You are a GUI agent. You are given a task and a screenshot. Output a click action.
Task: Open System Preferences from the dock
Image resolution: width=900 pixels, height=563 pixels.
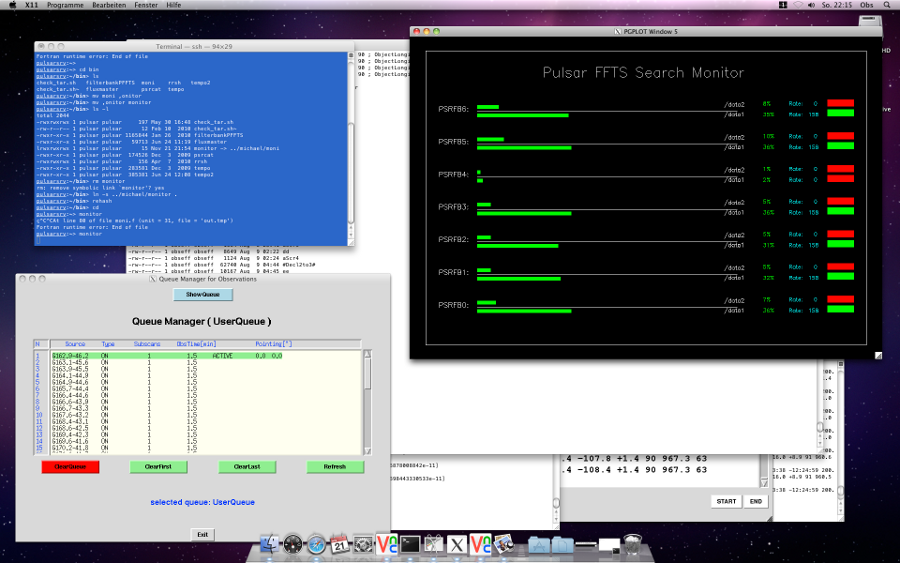(363, 544)
